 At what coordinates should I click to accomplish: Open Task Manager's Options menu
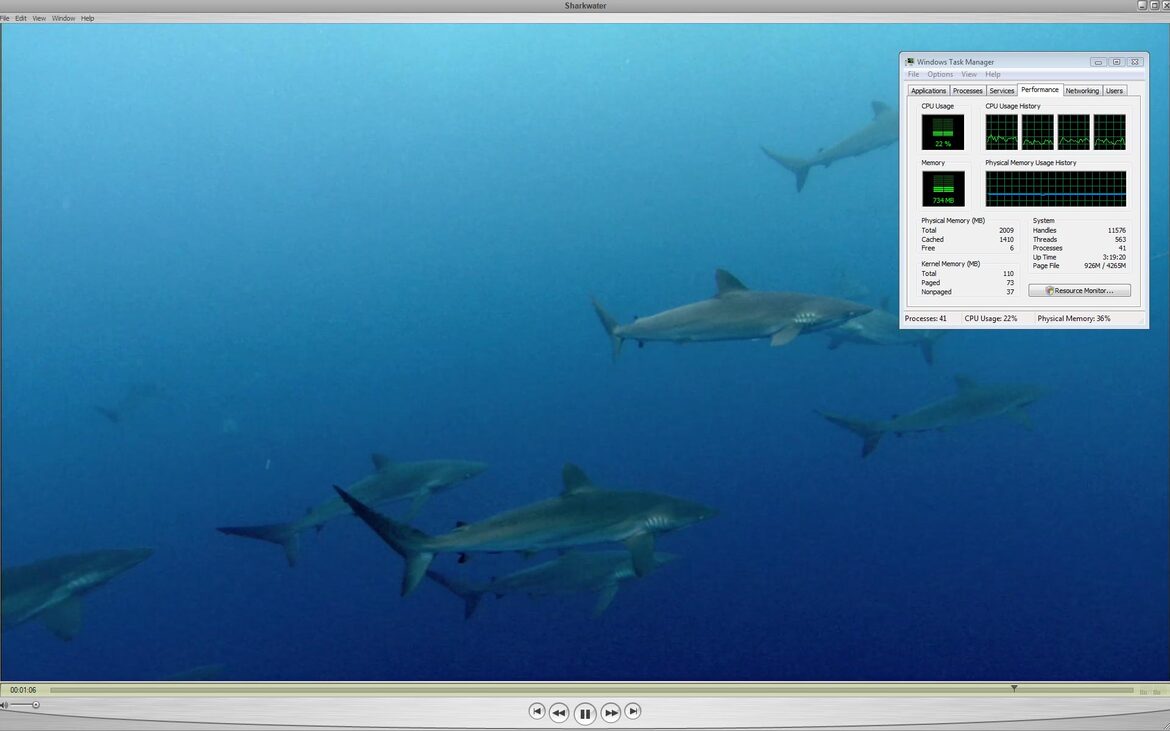pos(940,75)
